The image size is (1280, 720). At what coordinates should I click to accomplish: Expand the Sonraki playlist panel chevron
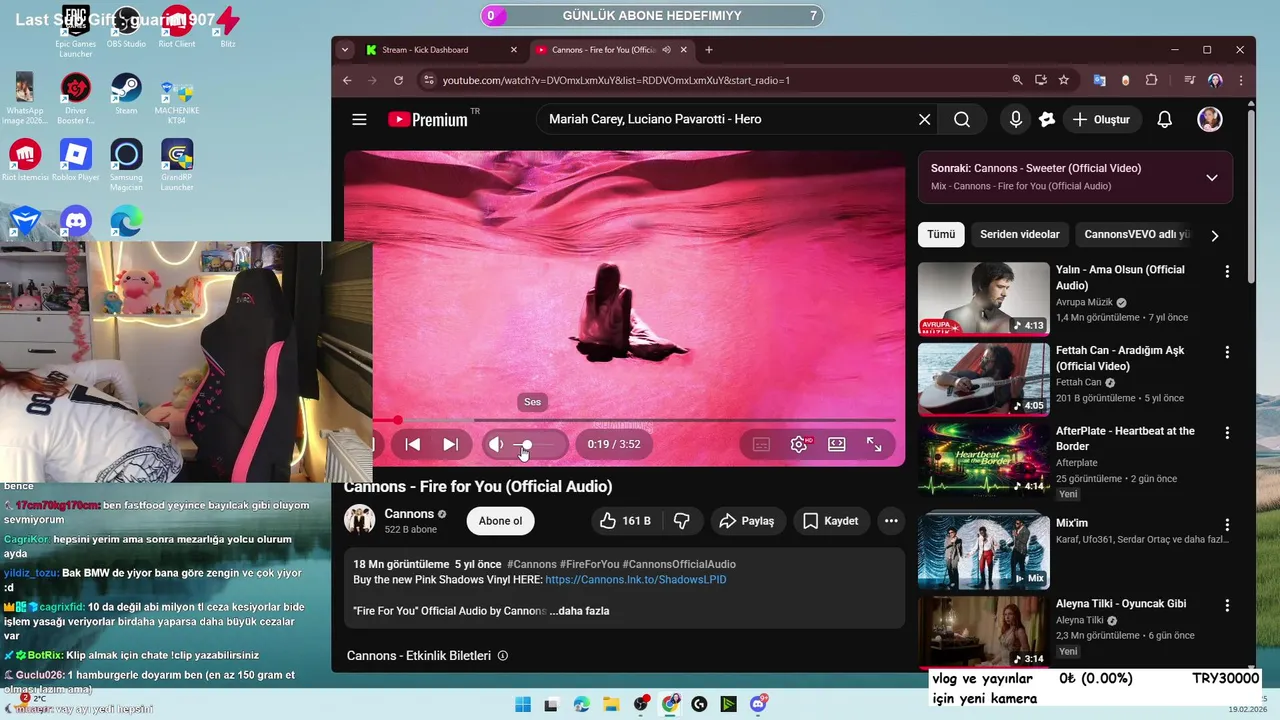[x=1212, y=177]
